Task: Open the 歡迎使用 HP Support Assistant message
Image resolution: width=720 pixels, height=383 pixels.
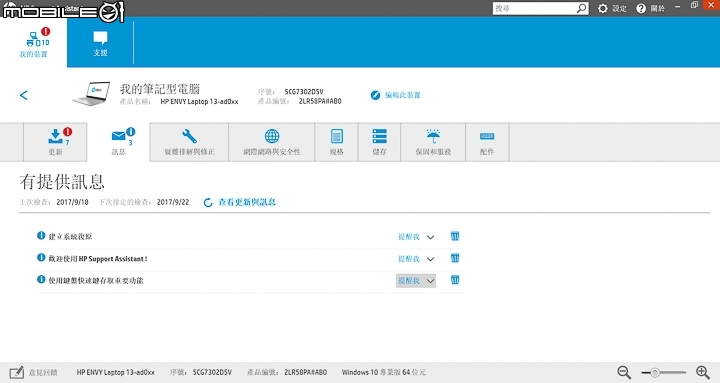Action: pyautogui.click(x=98, y=259)
